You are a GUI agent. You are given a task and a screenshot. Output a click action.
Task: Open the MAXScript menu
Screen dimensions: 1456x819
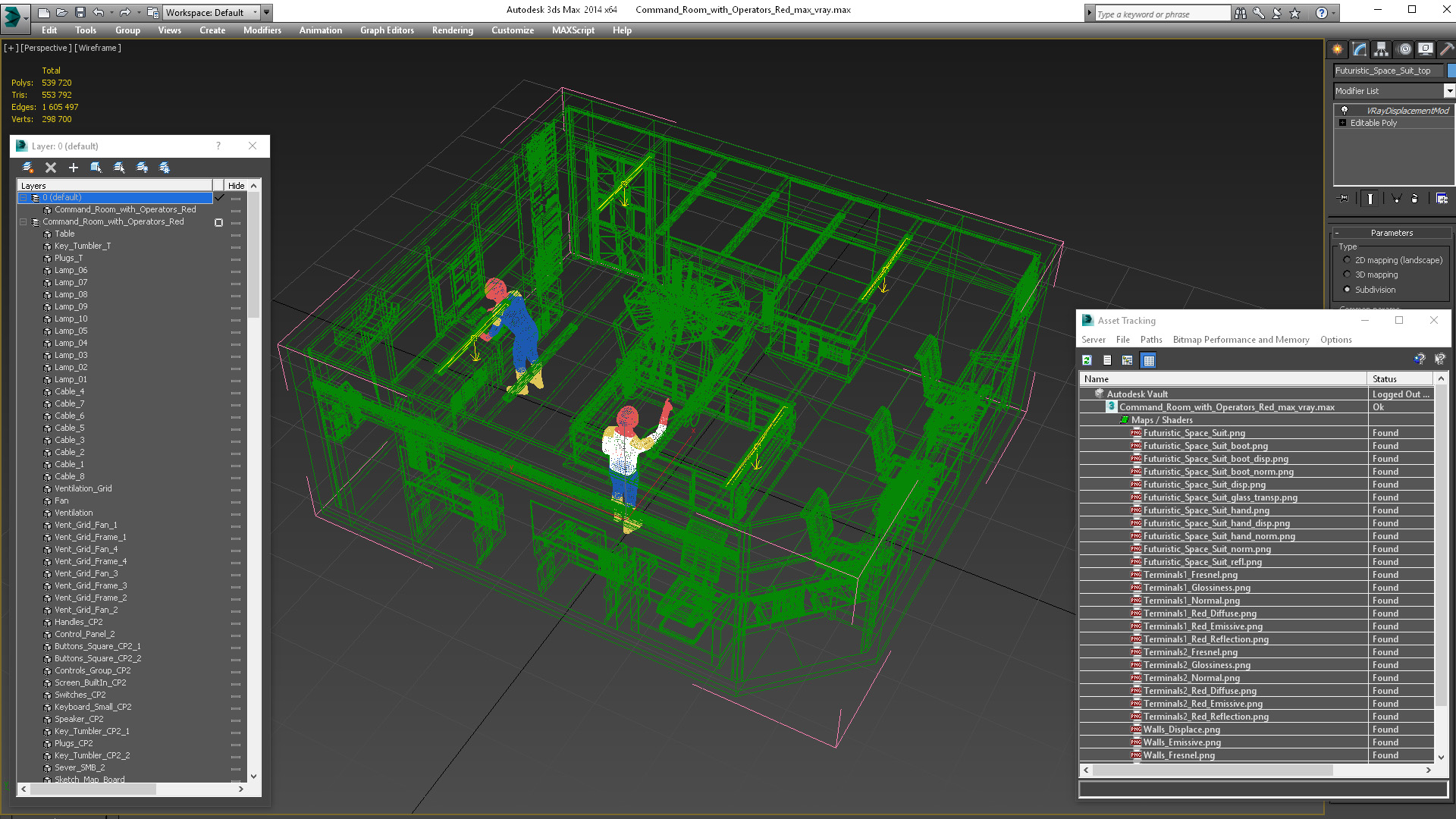[573, 30]
